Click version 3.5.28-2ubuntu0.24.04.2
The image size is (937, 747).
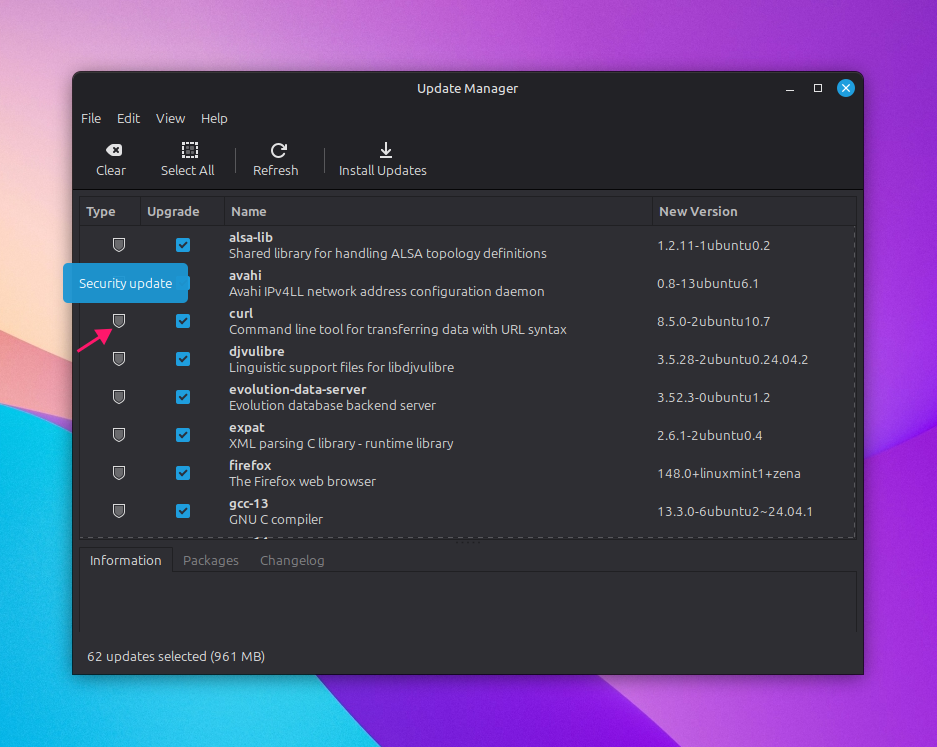[x=732, y=359]
